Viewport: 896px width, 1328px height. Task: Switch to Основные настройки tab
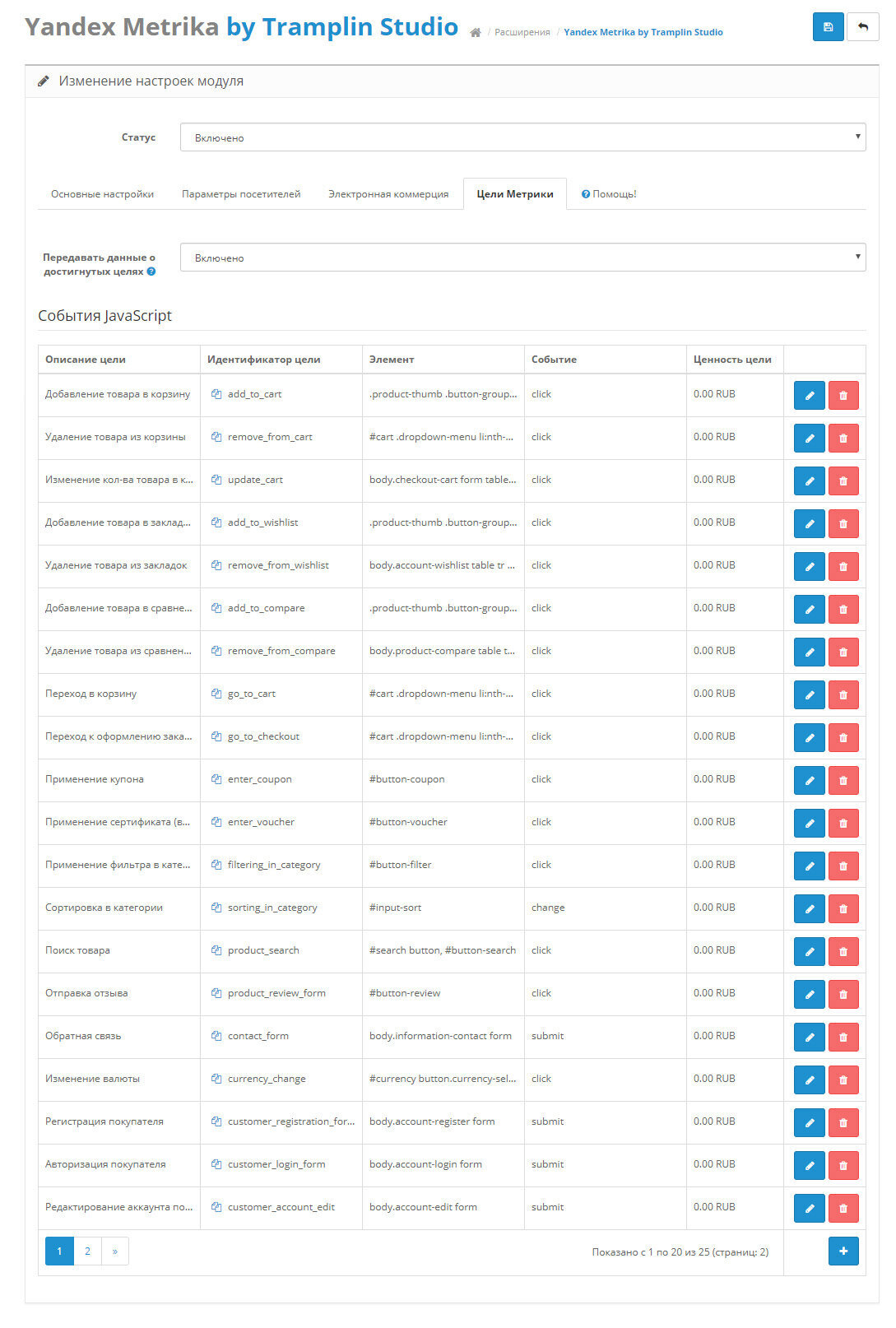[x=102, y=194]
